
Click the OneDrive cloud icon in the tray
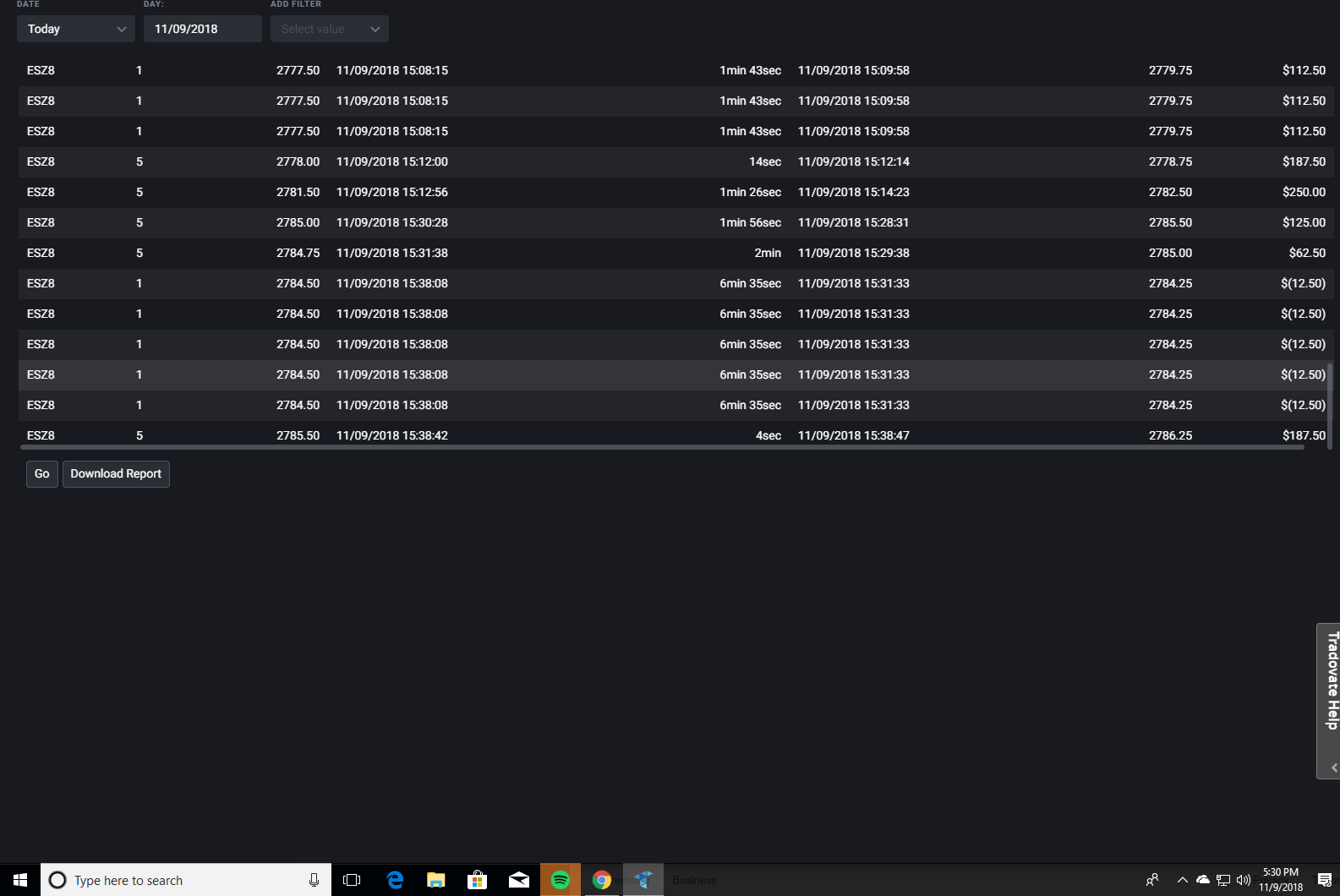click(x=1202, y=880)
